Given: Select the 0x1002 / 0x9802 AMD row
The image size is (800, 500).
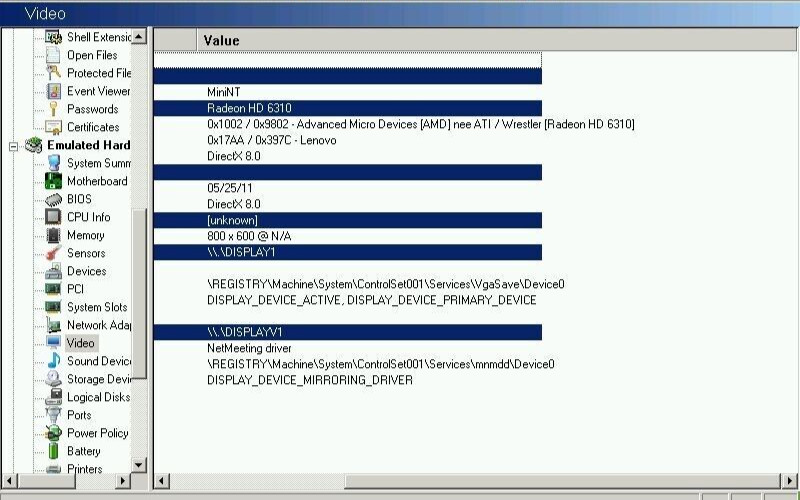Looking at the screenshot, I should (394, 124).
